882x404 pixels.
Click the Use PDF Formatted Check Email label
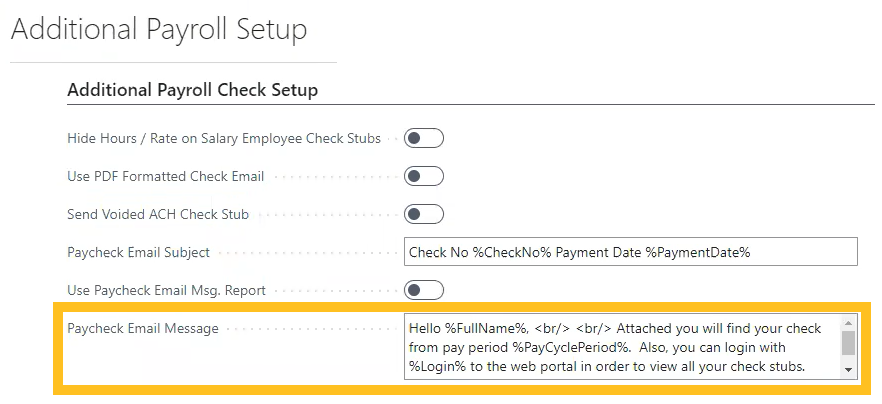(165, 176)
